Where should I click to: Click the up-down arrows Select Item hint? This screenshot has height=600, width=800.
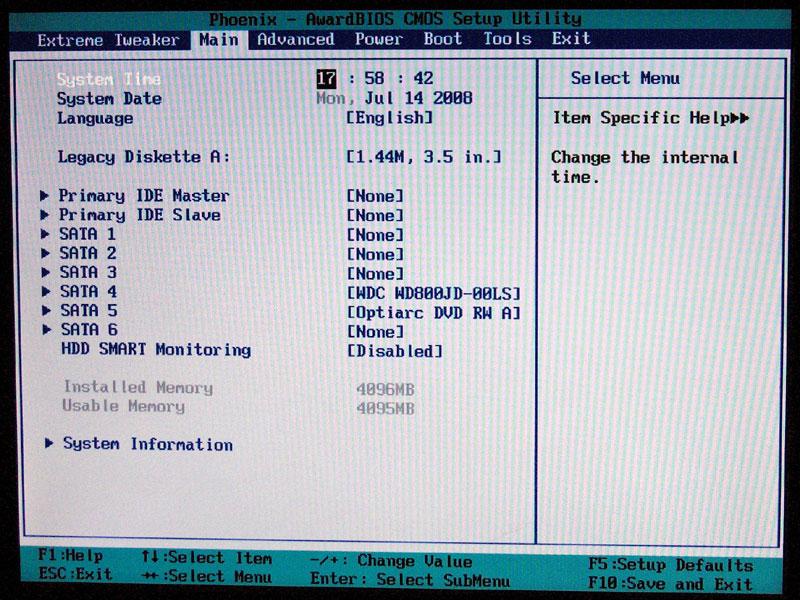[207, 558]
